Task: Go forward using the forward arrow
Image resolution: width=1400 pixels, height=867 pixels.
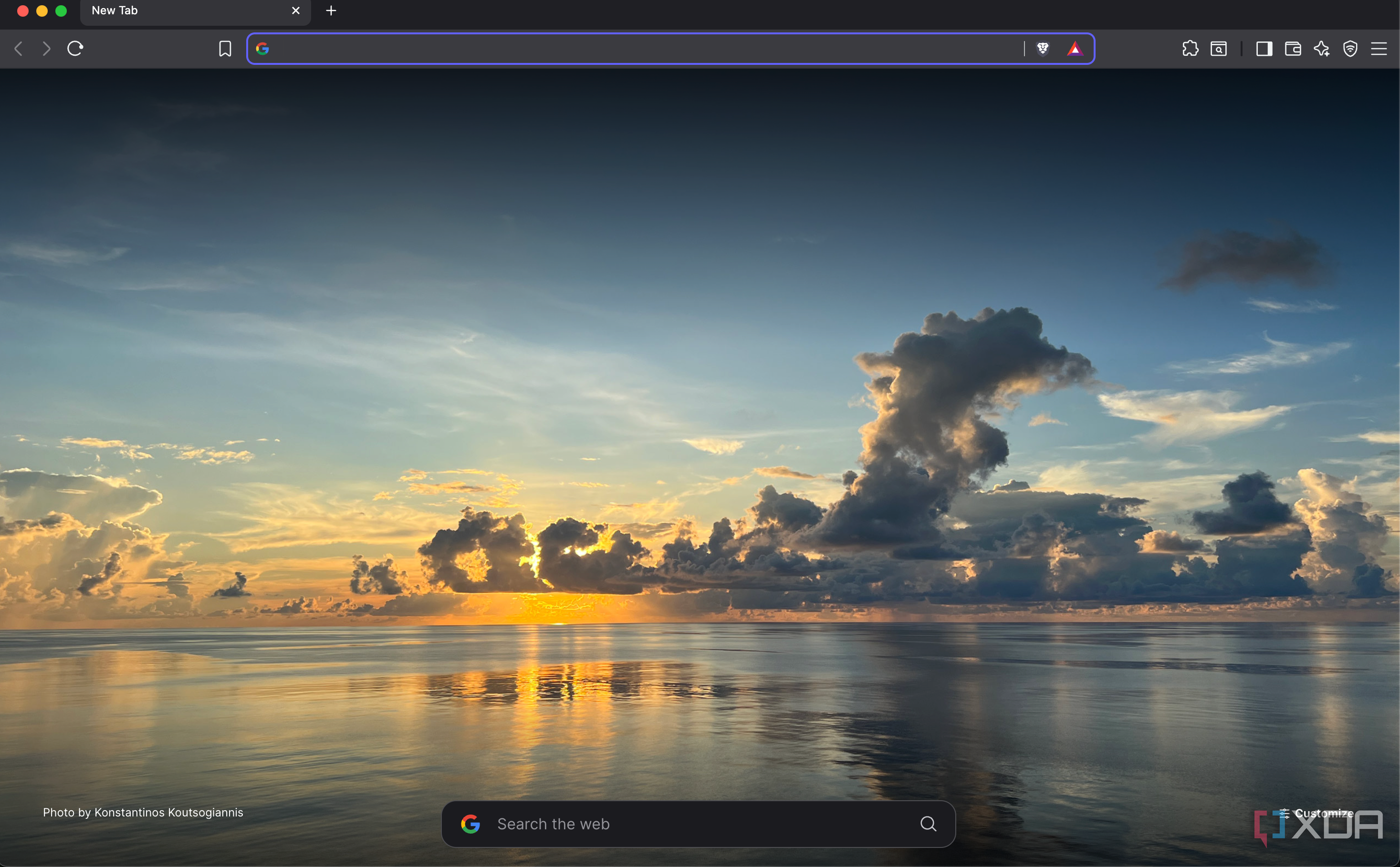Action: 46,49
